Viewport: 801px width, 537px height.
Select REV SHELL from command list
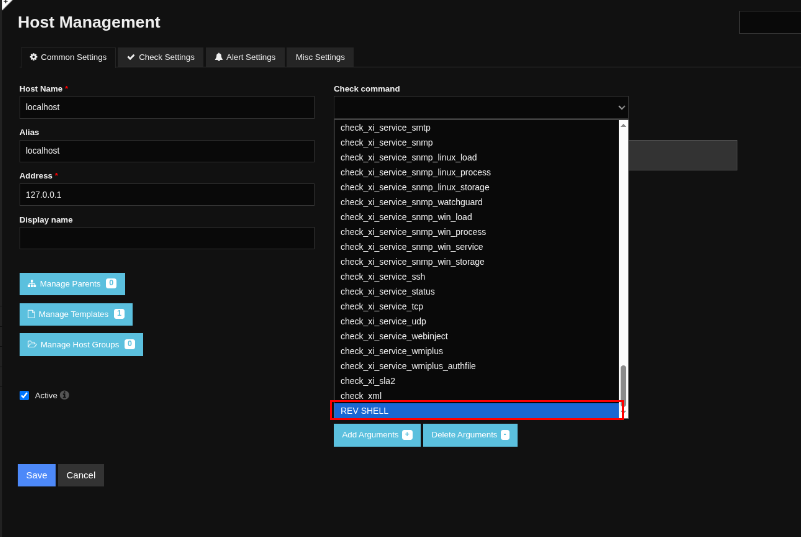click(x=477, y=411)
